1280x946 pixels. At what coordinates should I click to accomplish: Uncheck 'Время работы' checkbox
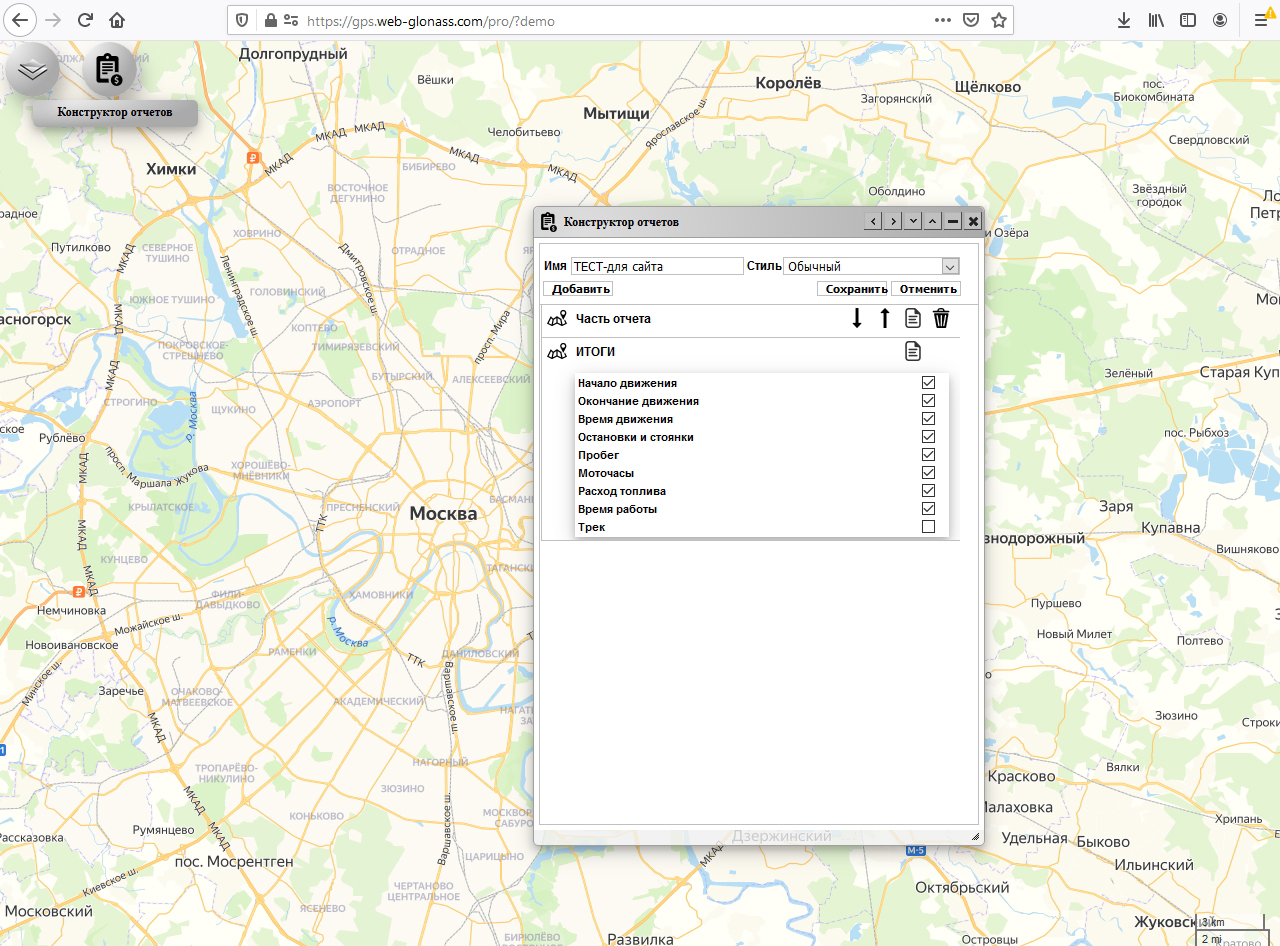(928, 508)
